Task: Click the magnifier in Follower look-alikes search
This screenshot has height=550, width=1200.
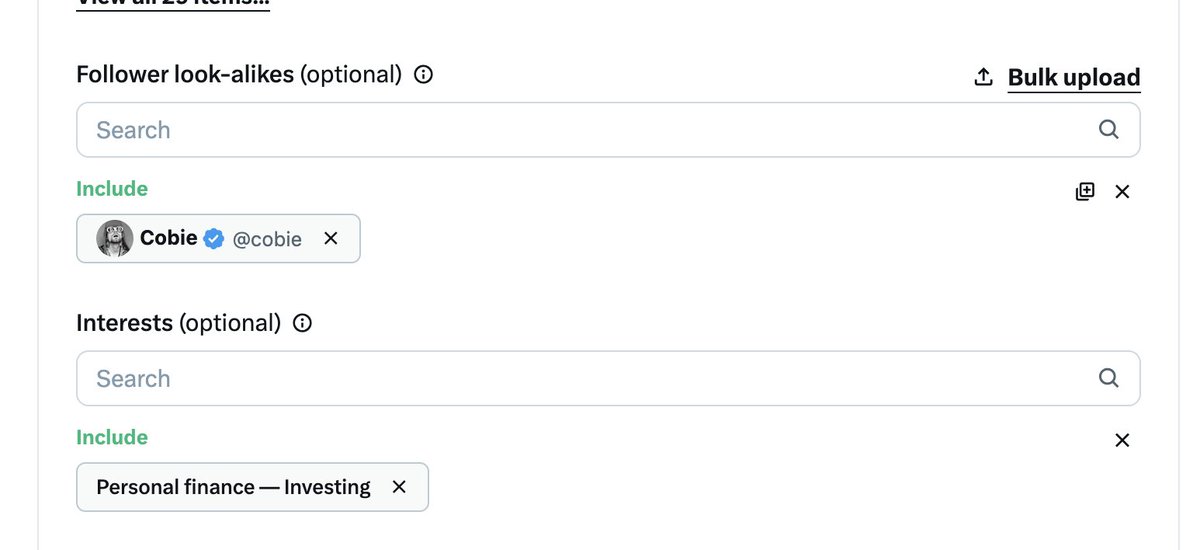Action: (x=1108, y=129)
